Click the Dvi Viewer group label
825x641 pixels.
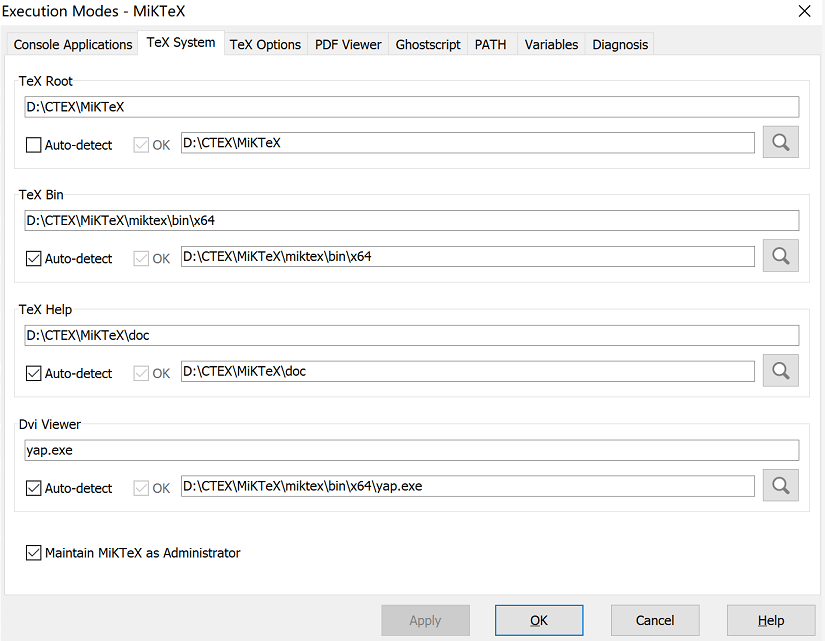point(50,424)
